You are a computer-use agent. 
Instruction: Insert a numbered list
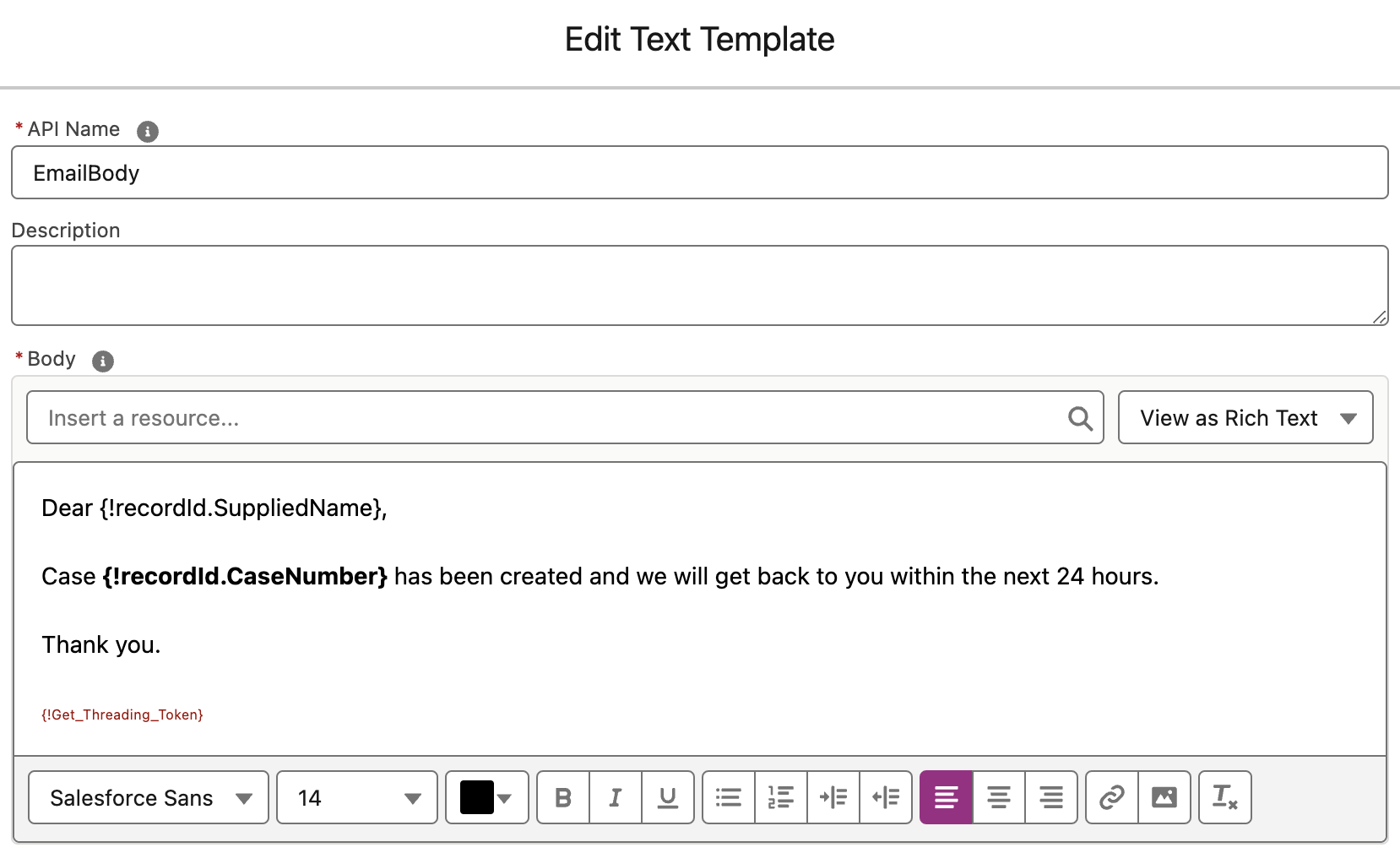[780, 797]
